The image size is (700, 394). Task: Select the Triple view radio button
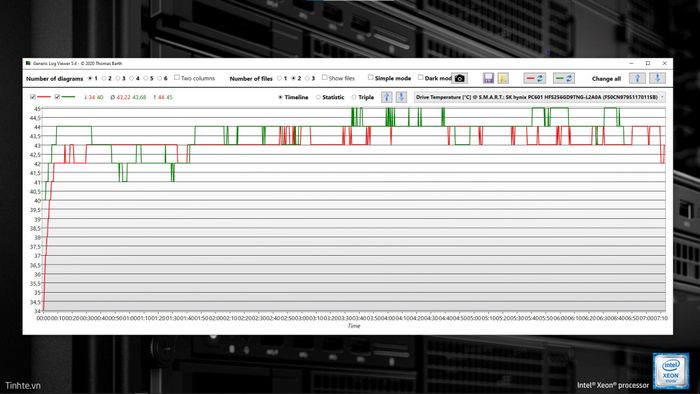pos(354,97)
